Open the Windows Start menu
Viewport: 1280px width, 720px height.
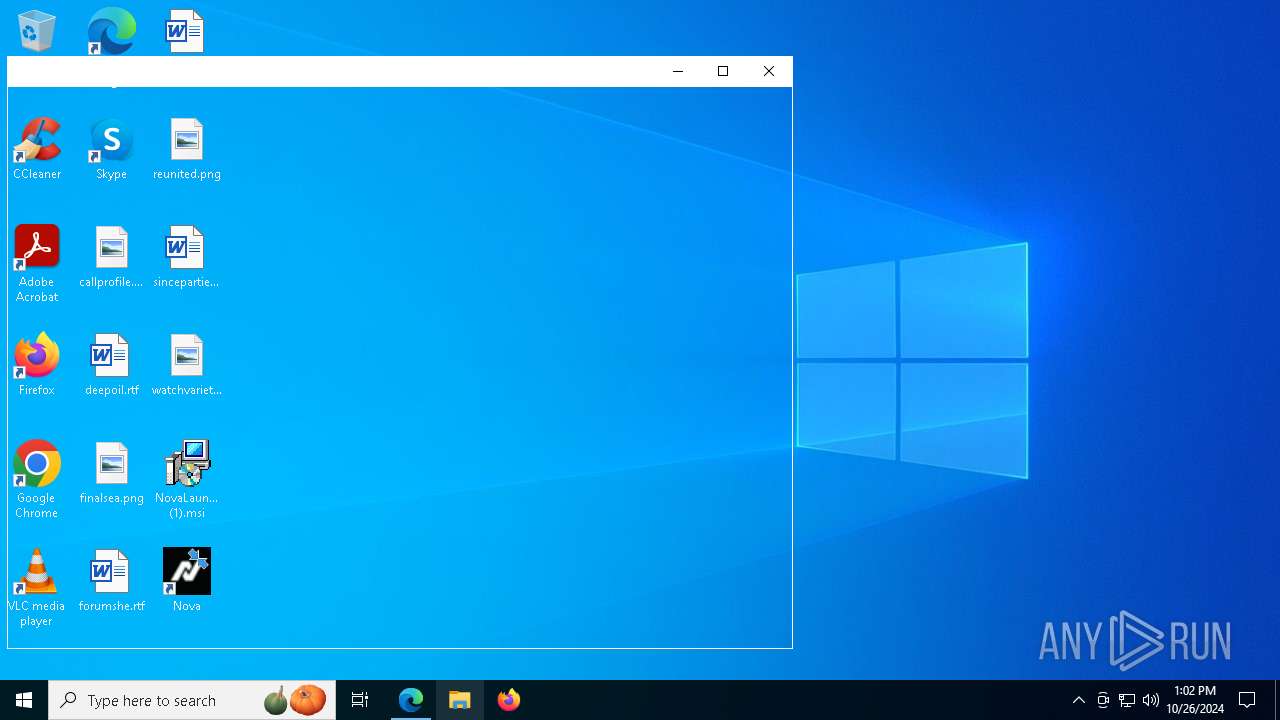point(24,700)
